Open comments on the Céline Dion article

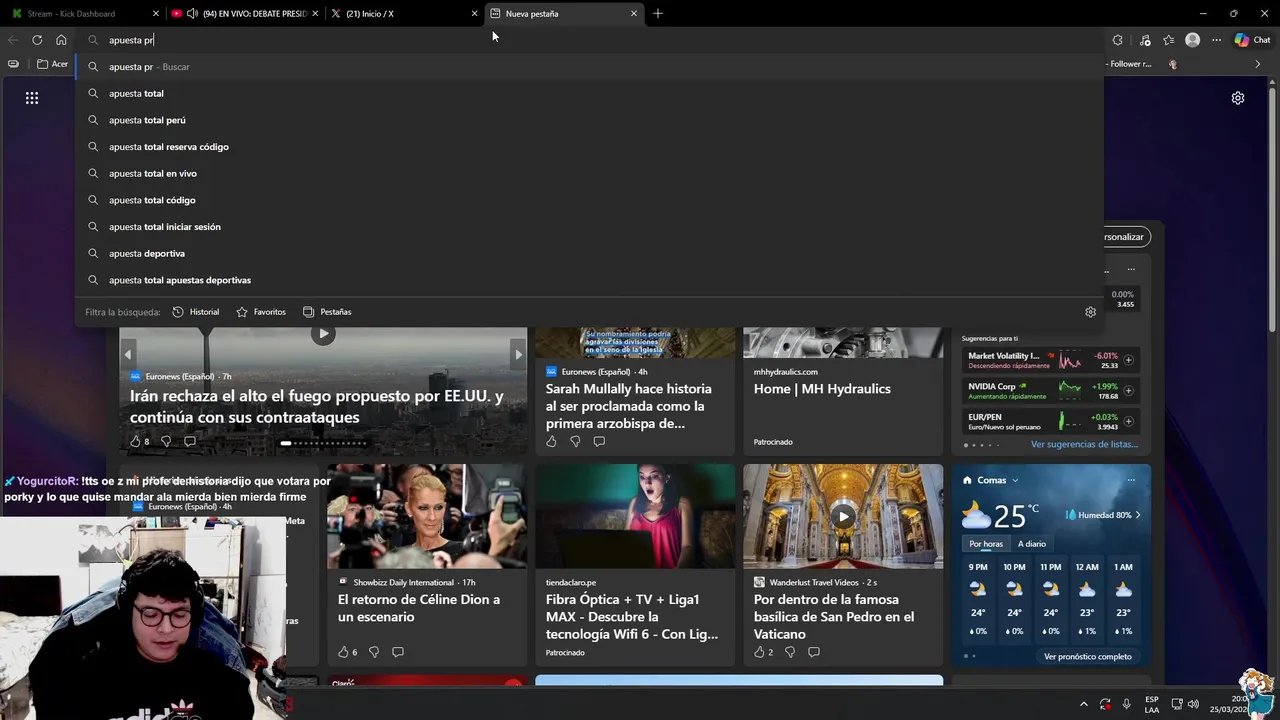(398, 652)
